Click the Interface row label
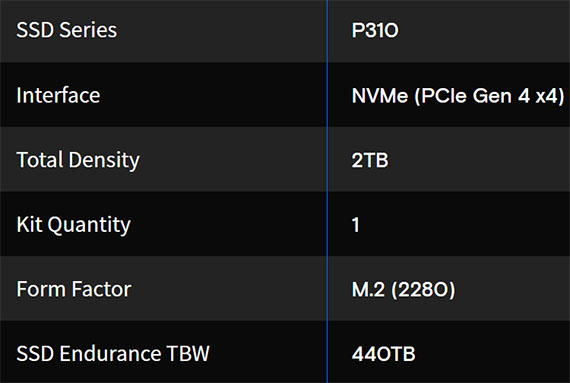Screen dimensions: 570x383 click(x=58, y=96)
